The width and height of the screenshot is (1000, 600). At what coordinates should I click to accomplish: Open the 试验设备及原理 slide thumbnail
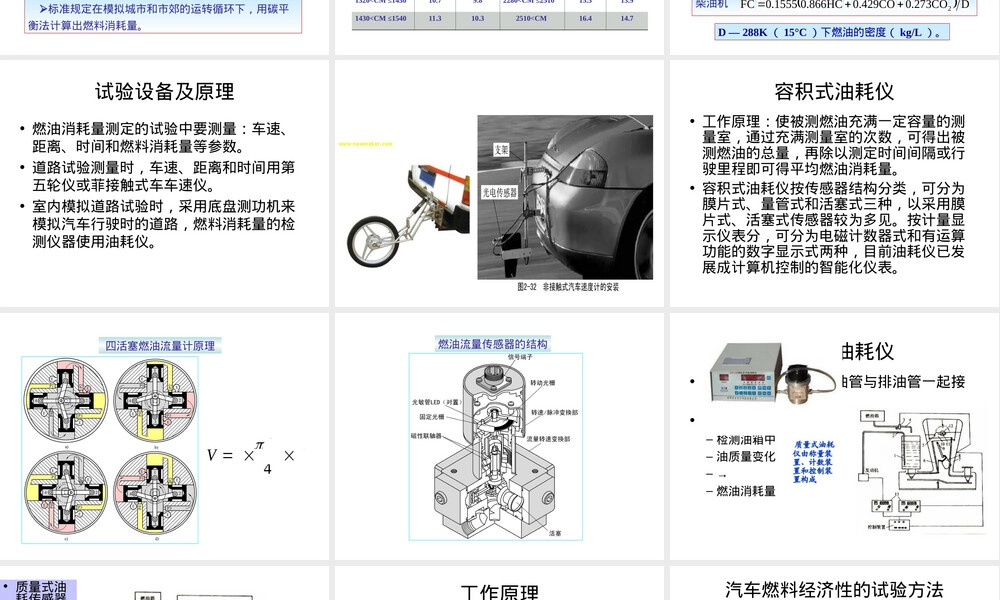pos(165,183)
